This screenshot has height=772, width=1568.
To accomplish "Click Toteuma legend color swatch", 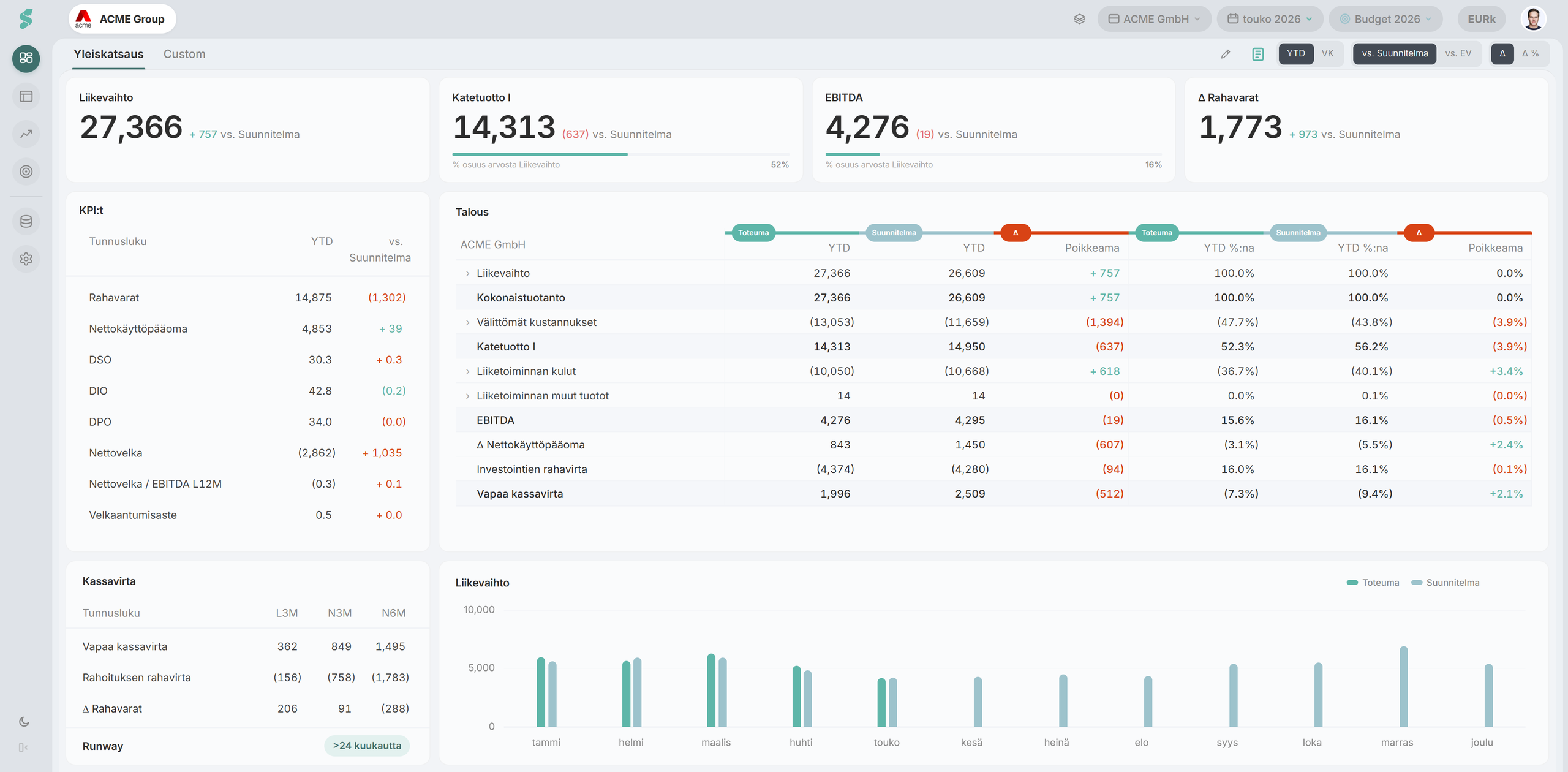I will click(x=1352, y=583).
